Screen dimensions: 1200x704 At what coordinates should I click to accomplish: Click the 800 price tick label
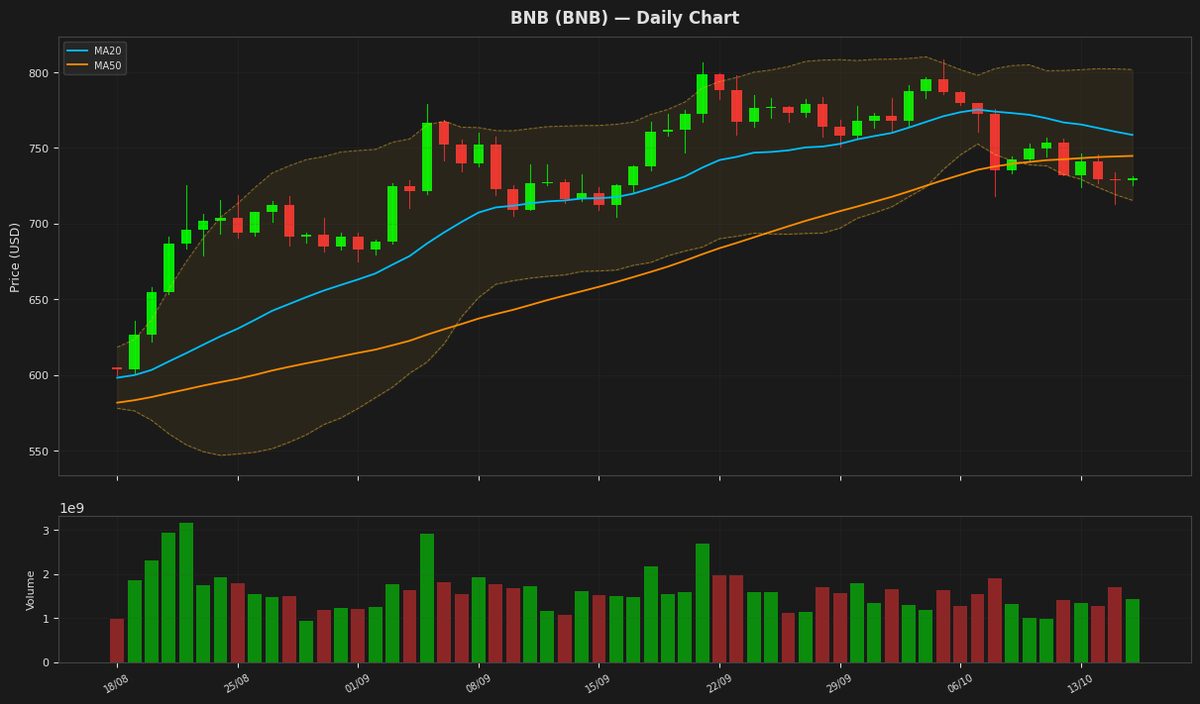click(39, 73)
